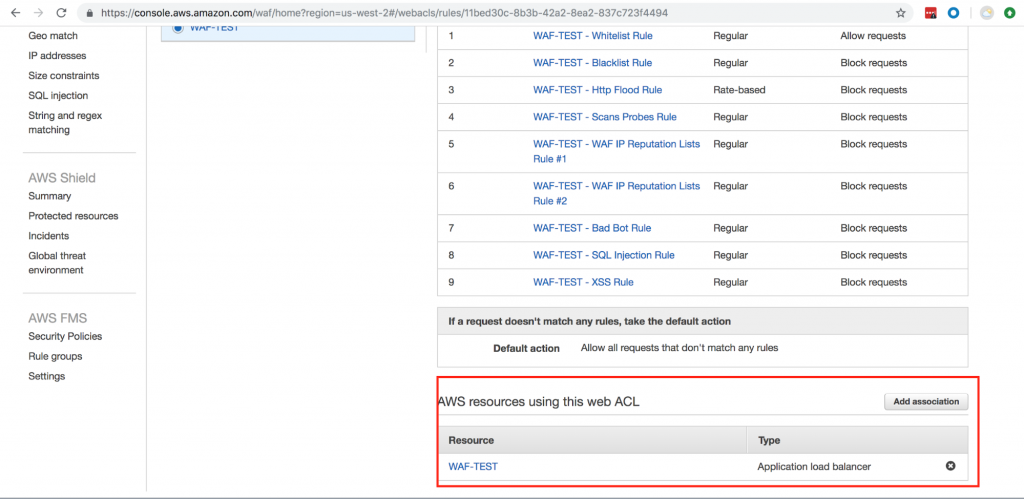Click the Default action label
Screen dimensions: 1024x499
pyautogui.click(x=526, y=348)
